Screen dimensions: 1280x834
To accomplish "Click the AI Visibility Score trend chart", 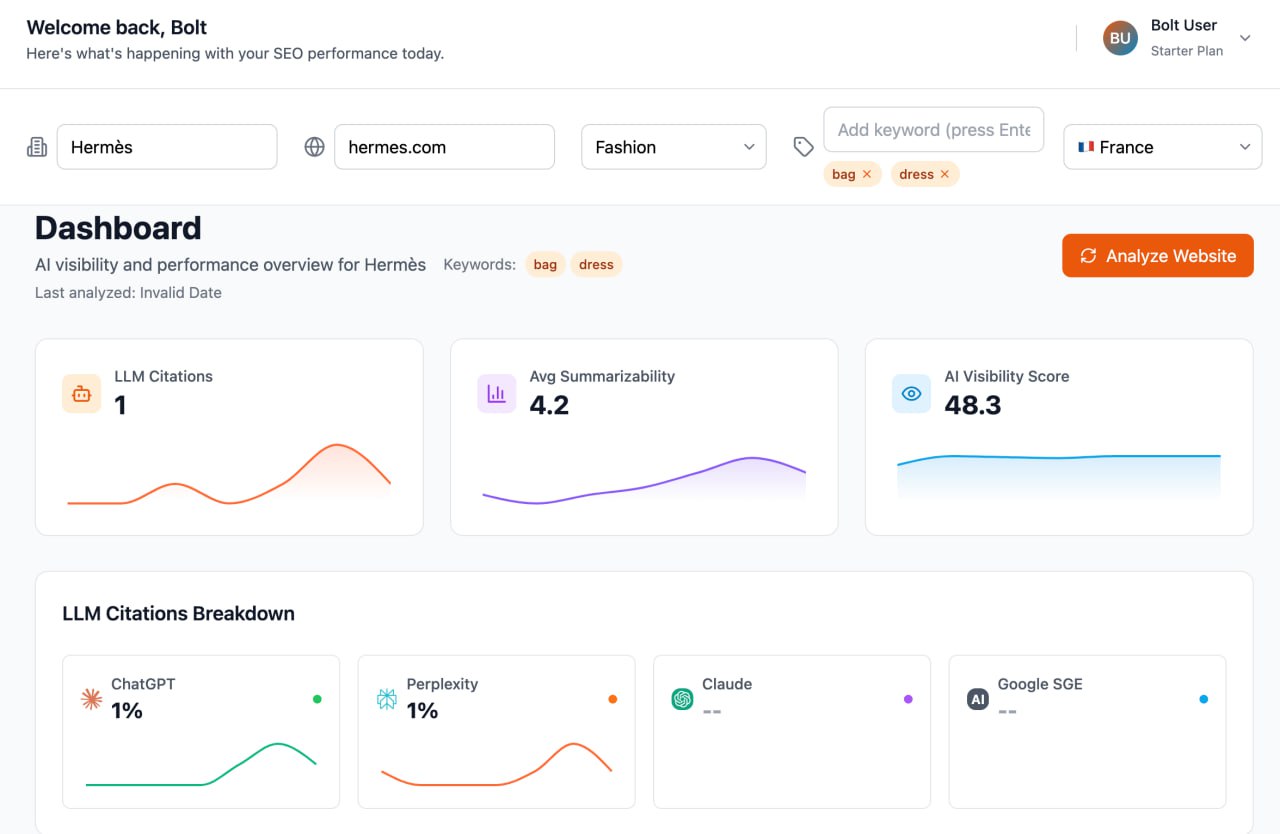I will click(x=1059, y=476).
